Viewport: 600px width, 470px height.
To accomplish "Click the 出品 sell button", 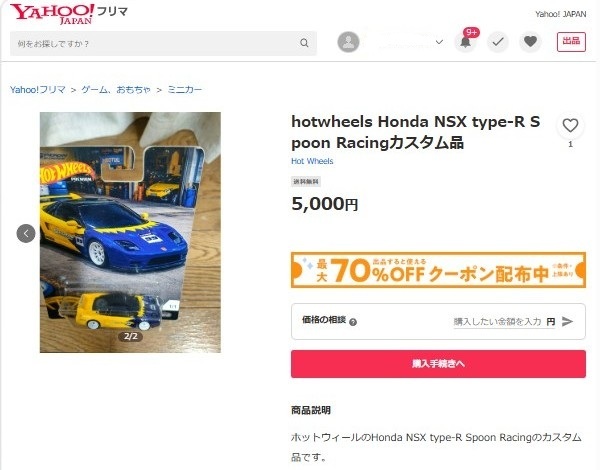I will 571,42.
